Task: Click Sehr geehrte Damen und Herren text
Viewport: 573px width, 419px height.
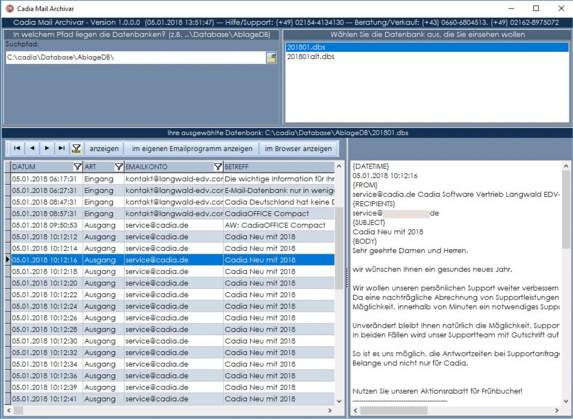Action: 410,251
